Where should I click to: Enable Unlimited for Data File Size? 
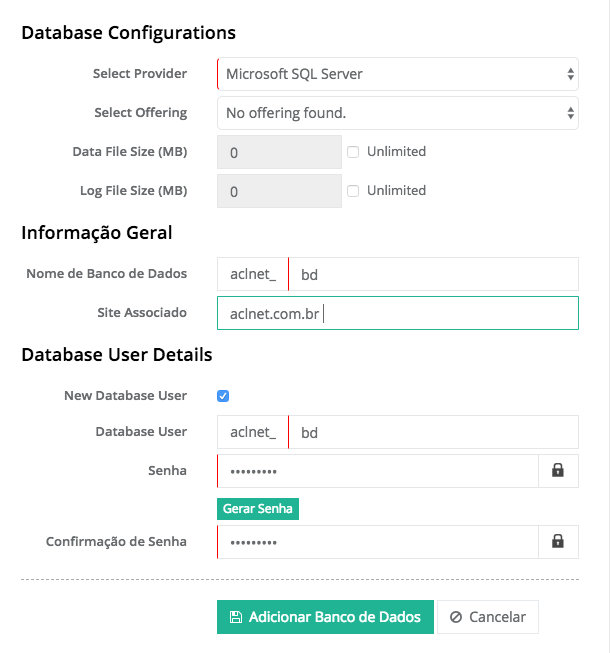(x=353, y=152)
